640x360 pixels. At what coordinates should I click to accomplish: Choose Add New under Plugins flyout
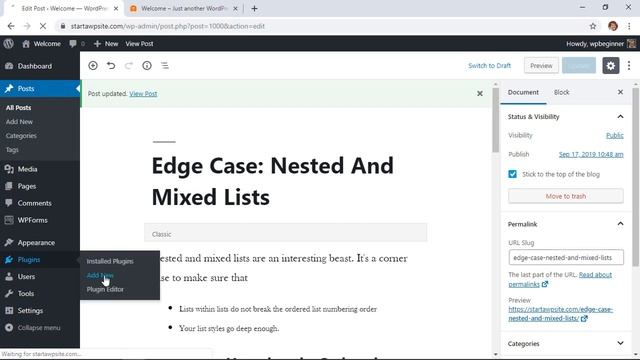coord(100,275)
